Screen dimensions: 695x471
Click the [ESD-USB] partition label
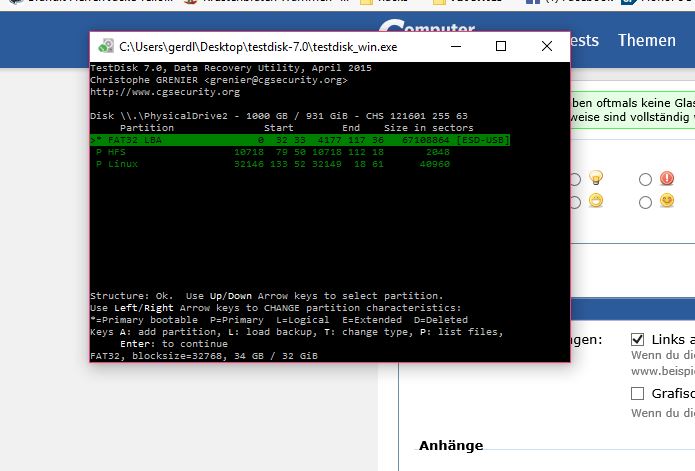tap(482, 140)
